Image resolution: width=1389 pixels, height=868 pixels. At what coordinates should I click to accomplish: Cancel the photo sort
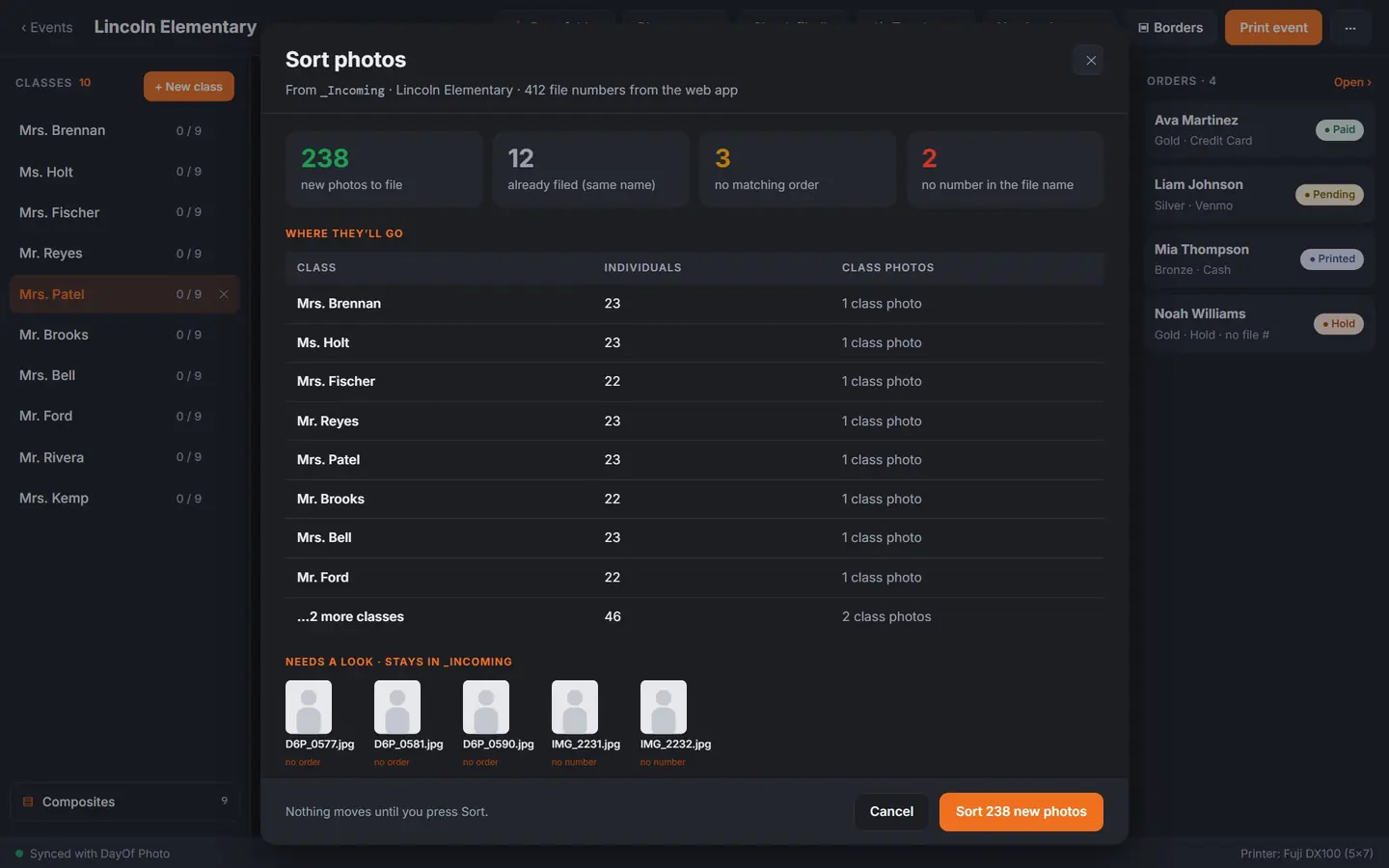[891, 811]
